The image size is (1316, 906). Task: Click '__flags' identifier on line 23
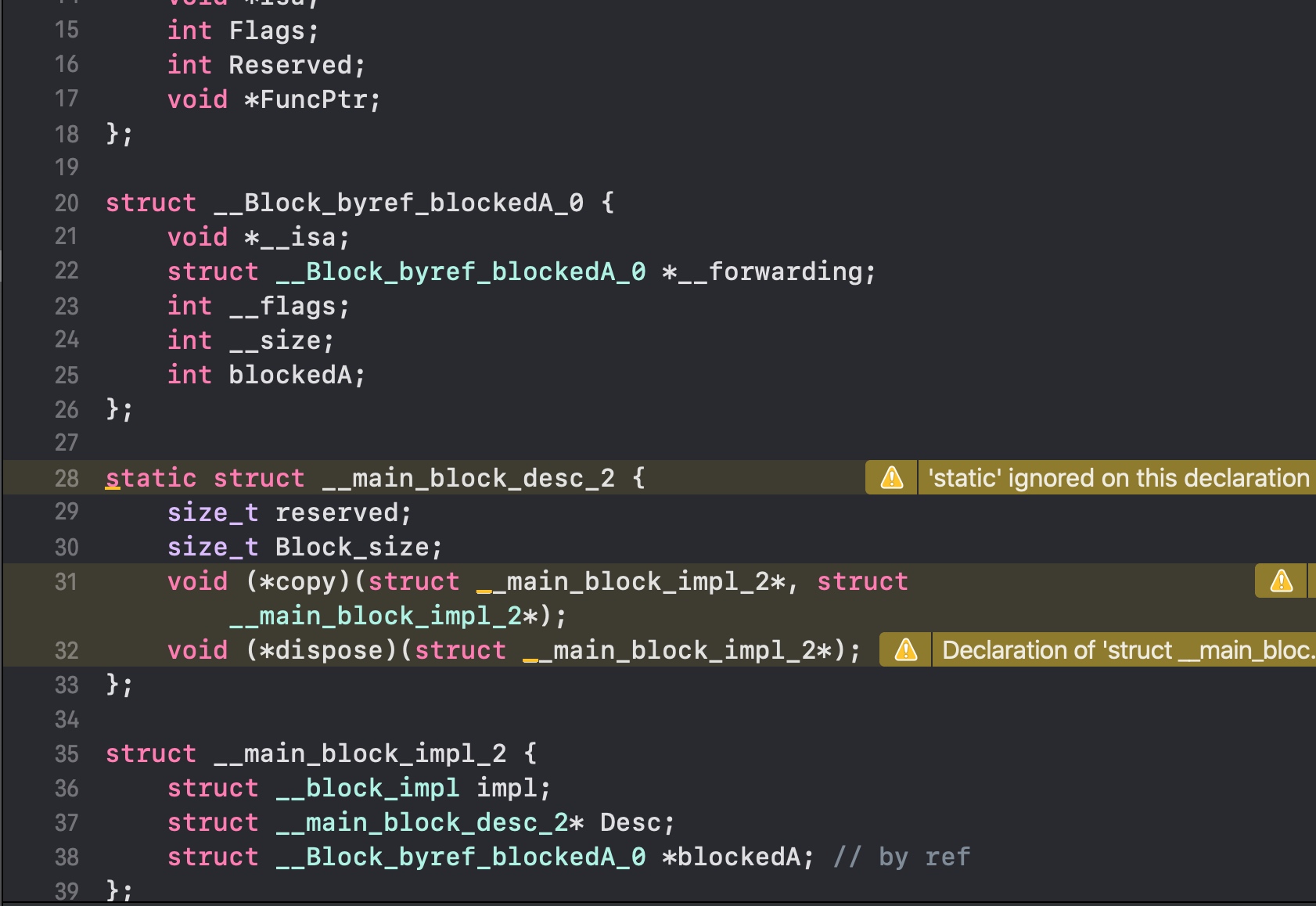tap(282, 306)
